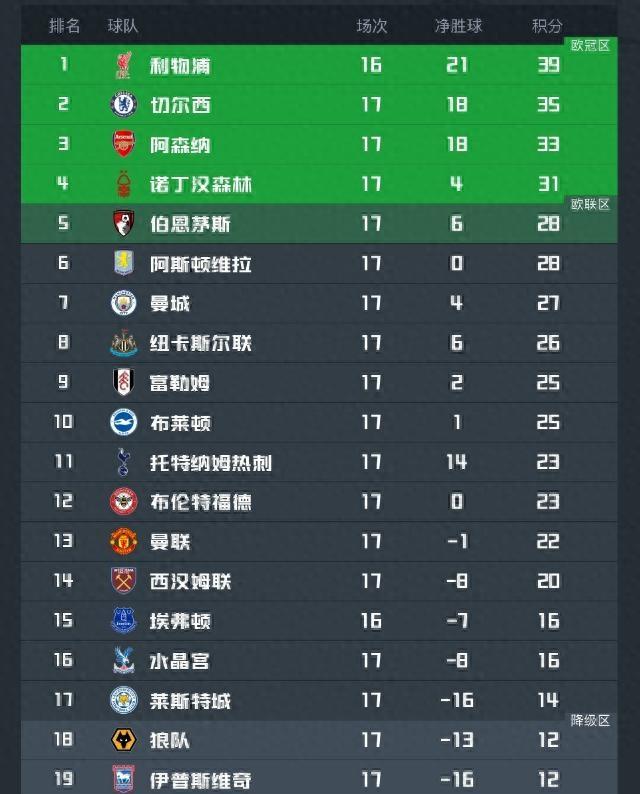This screenshot has width=640, height=794.
Task: Click the 排名 column header
Action: click(x=65, y=26)
